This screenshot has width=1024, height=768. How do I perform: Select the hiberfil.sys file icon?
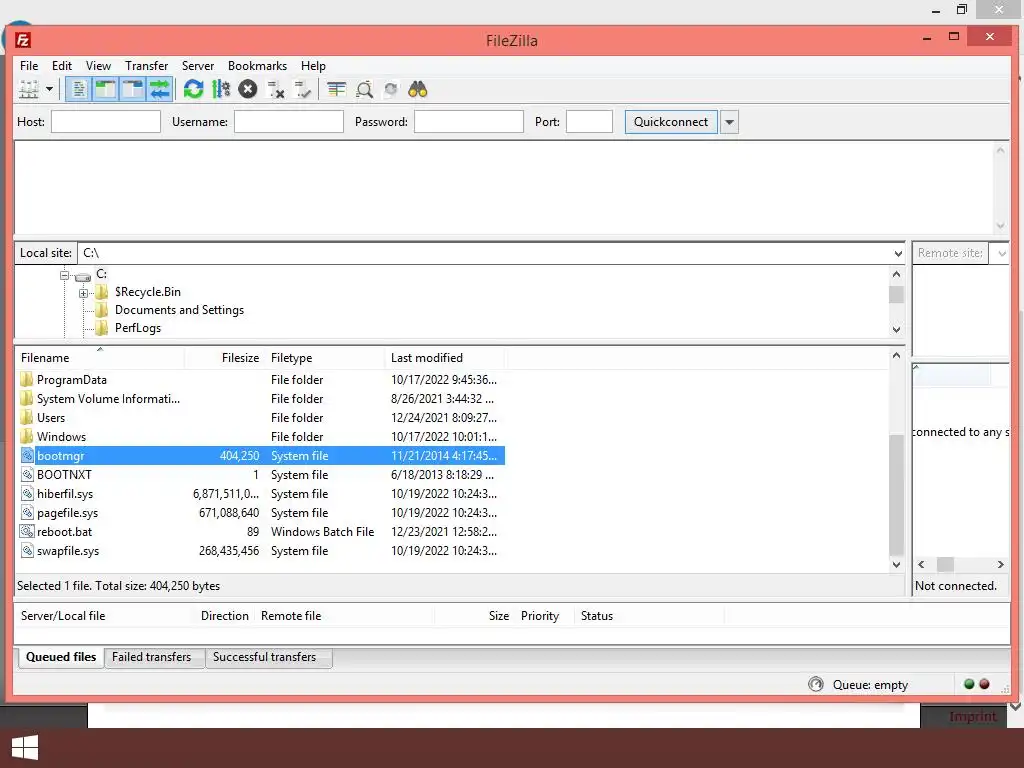27,494
